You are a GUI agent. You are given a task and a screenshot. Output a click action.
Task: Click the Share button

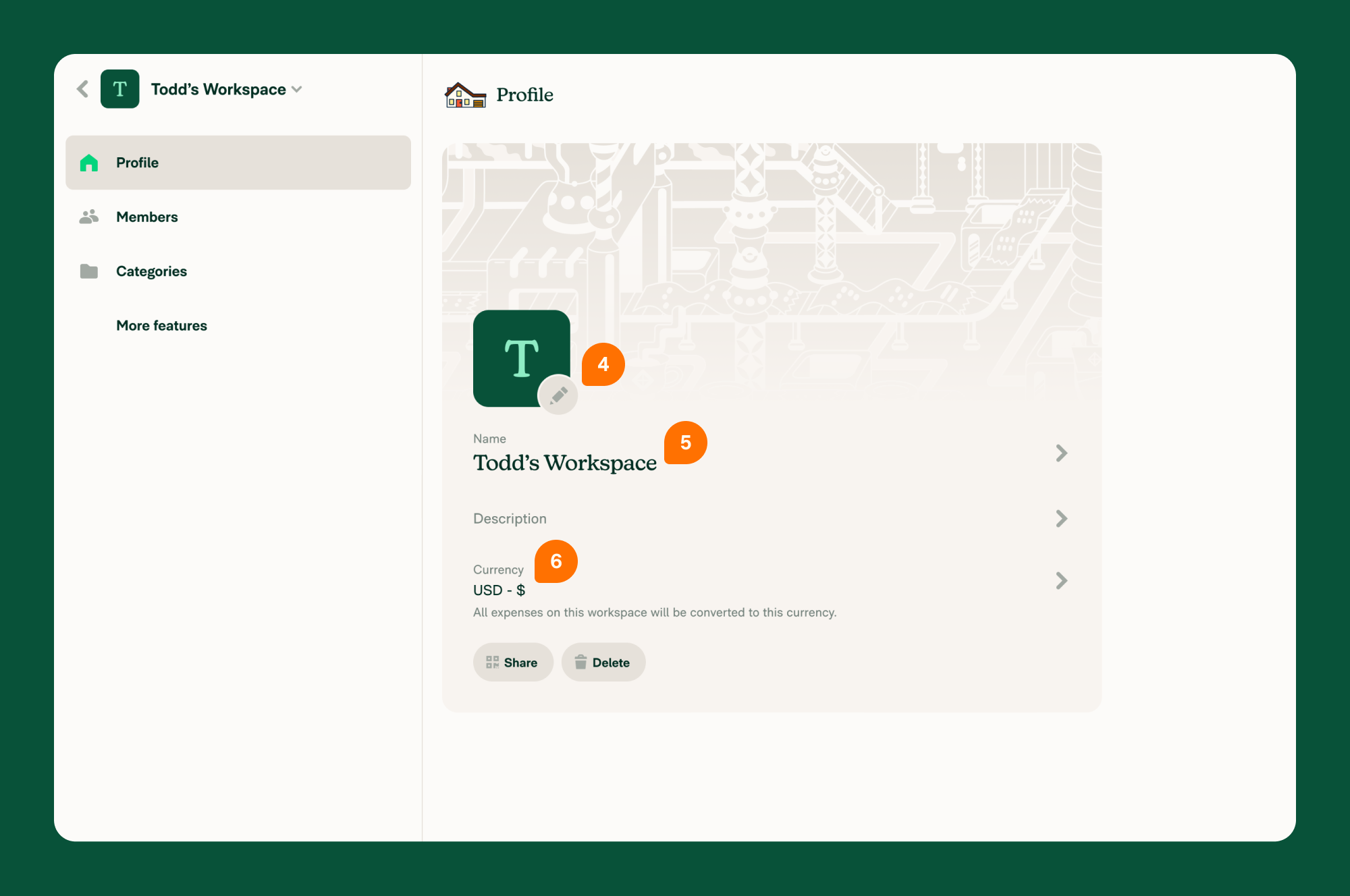[513, 663]
